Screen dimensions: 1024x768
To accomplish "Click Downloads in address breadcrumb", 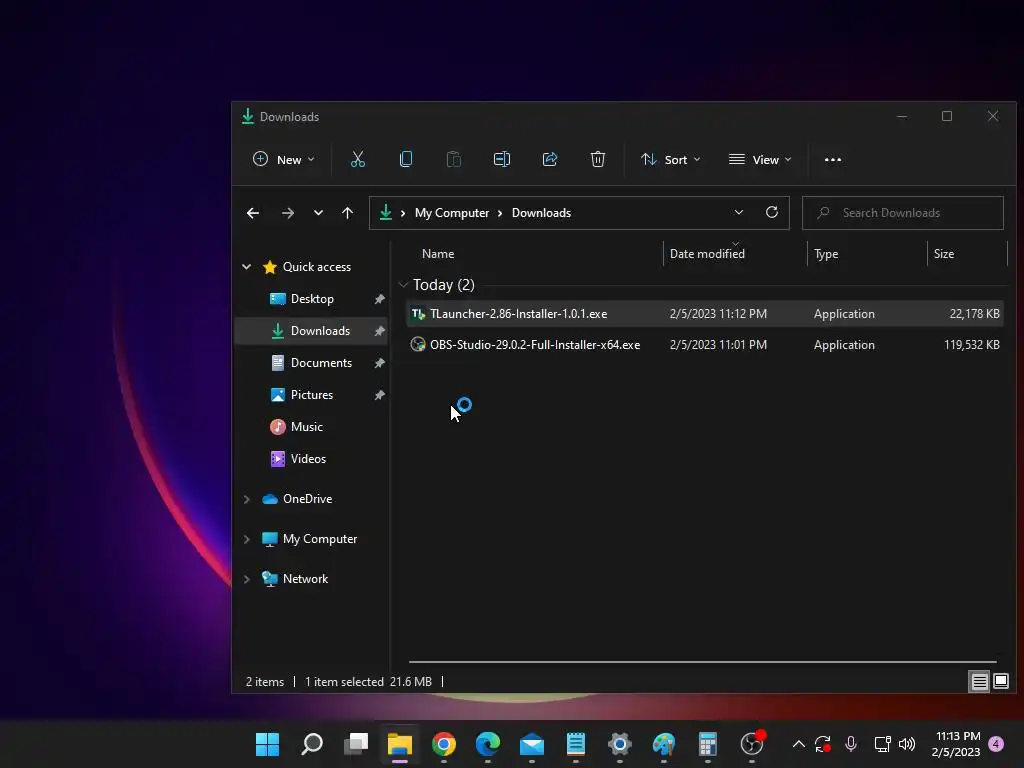I will pyautogui.click(x=541, y=213).
